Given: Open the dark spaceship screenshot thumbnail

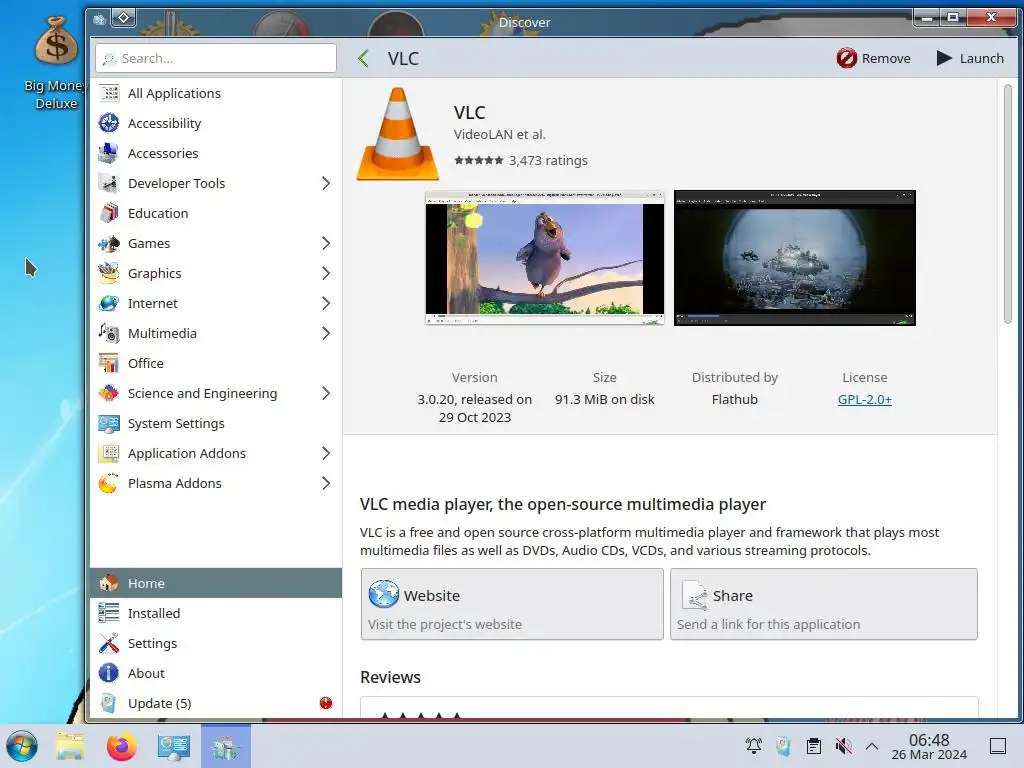Looking at the screenshot, I should (795, 258).
